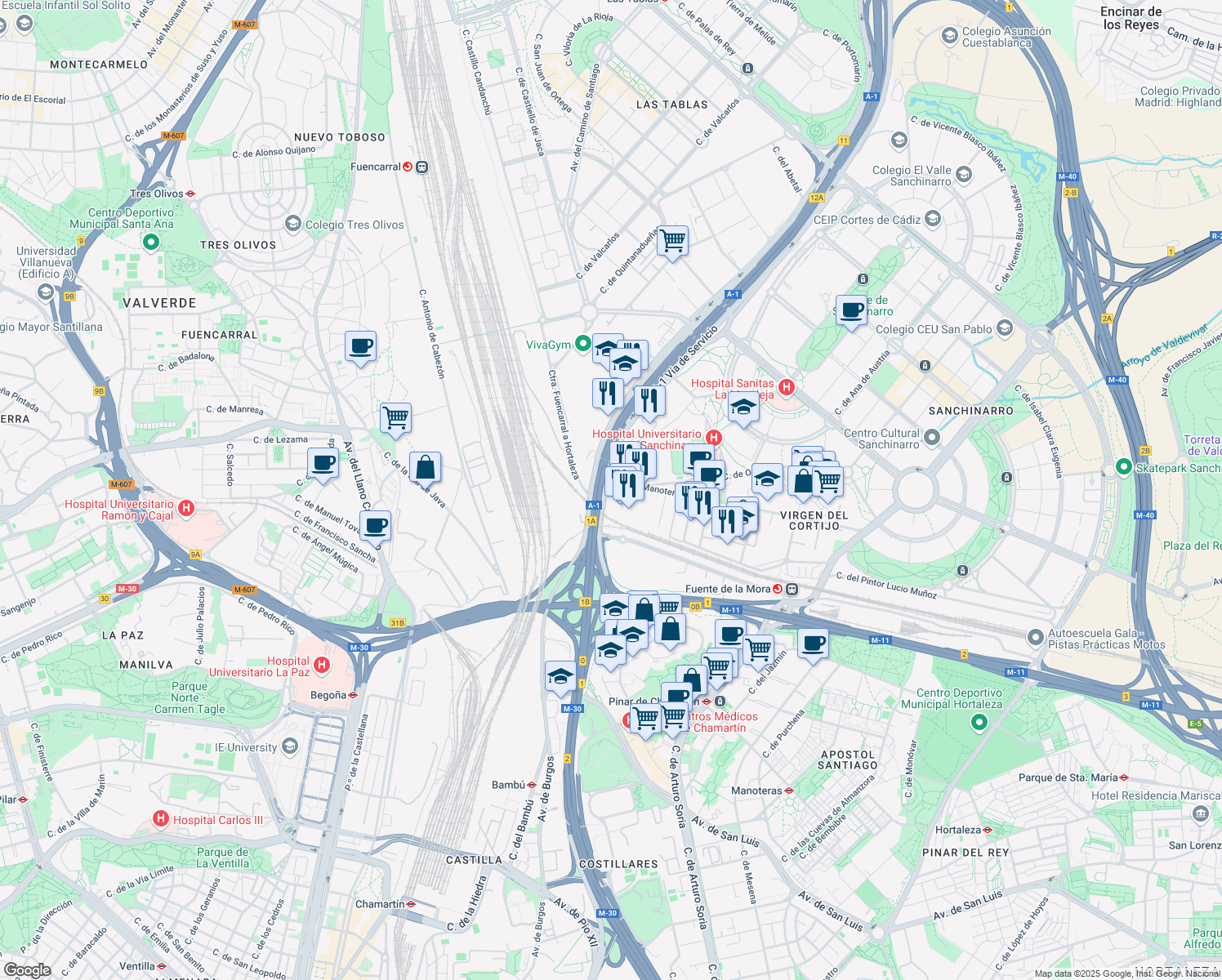This screenshot has height=980, width=1222.
Task: Click the shopping bag marker near Calle de Java
Action: [x=426, y=465]
